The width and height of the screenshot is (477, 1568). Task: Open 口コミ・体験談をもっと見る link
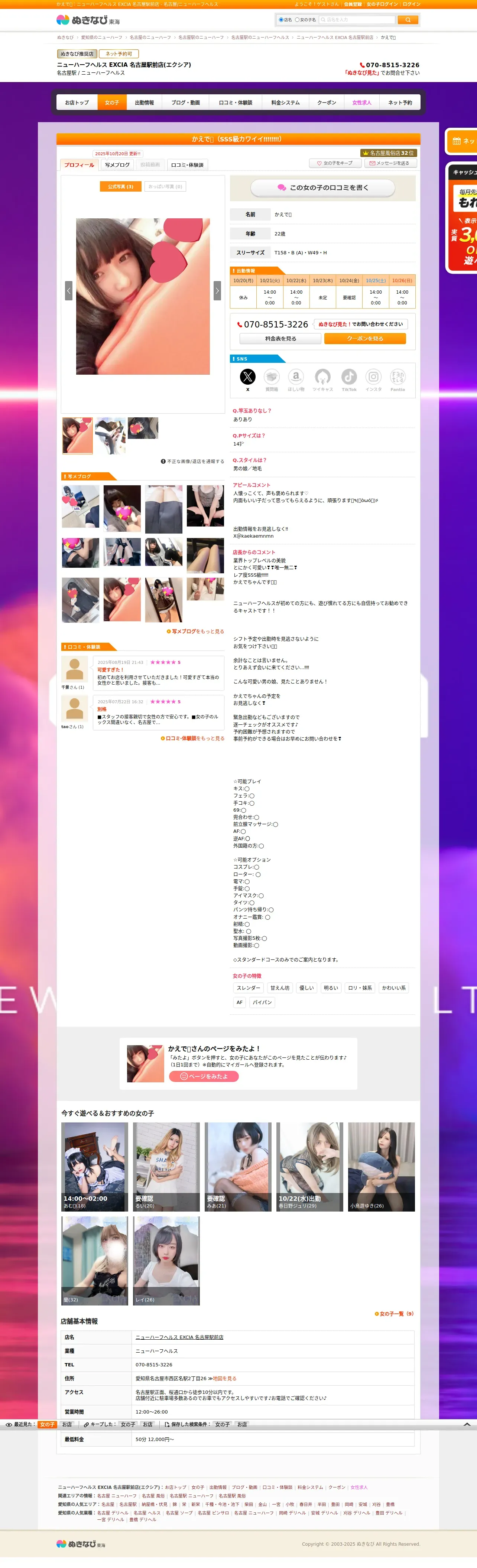(192, 739)
